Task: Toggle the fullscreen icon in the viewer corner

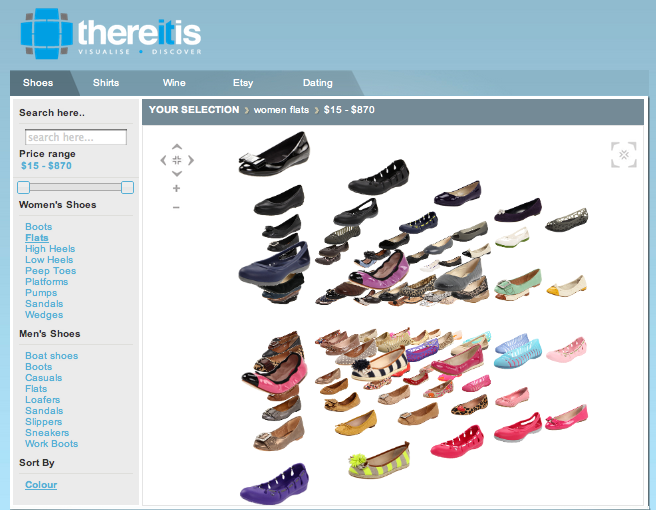Action: pos(623,154)
